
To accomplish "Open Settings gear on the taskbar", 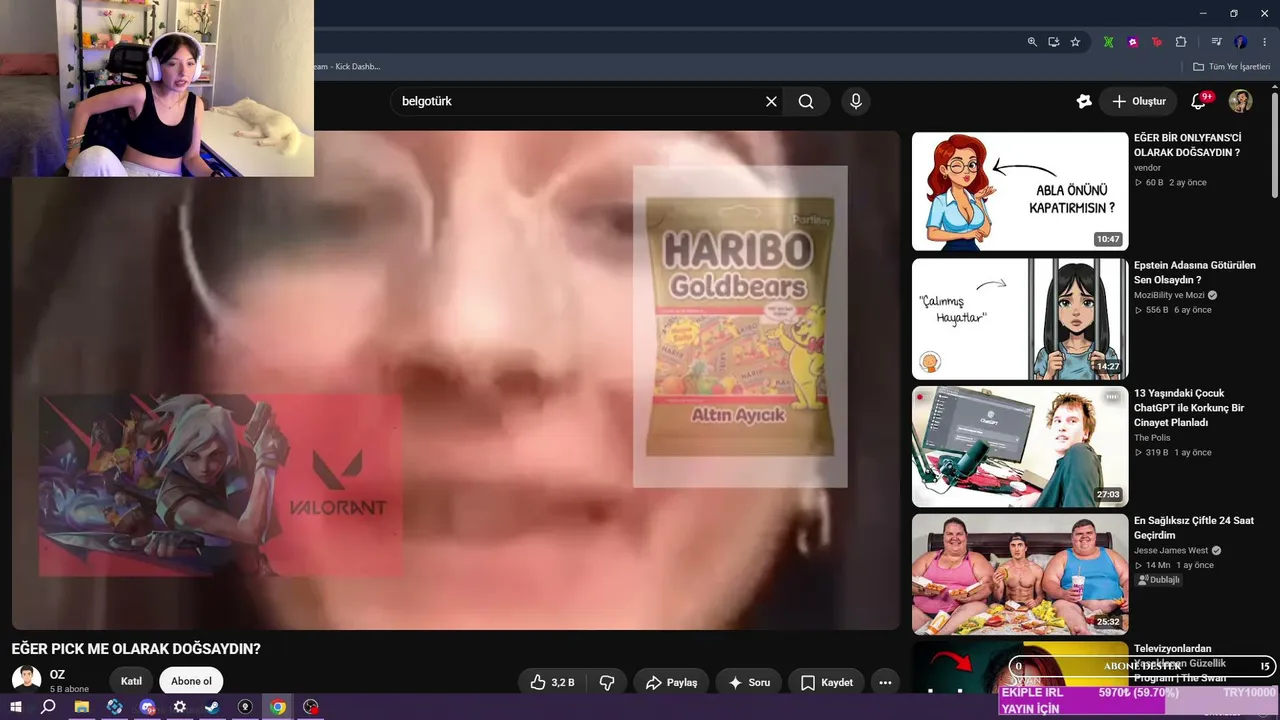I will [x=180, y=707].
